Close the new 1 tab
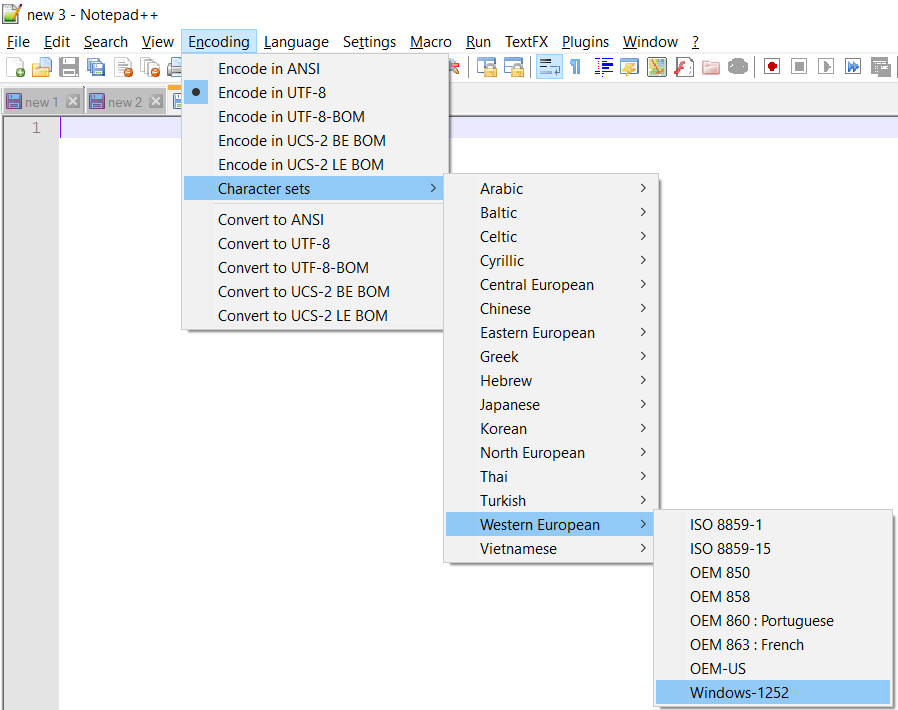The image size is (898, 710). [73, 101]
